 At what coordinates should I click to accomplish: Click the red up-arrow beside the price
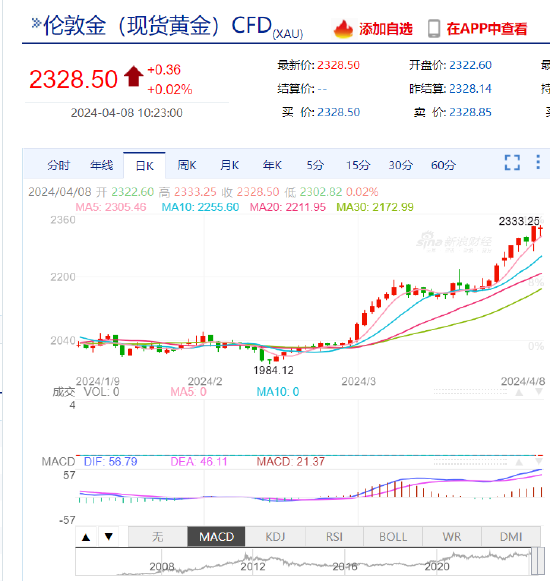tap(133, 76)
